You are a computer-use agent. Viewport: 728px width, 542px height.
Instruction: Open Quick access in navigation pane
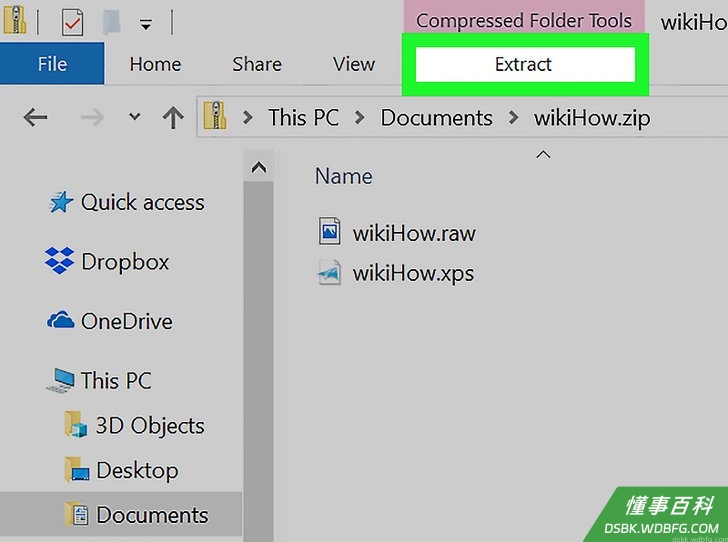point(143,202)
